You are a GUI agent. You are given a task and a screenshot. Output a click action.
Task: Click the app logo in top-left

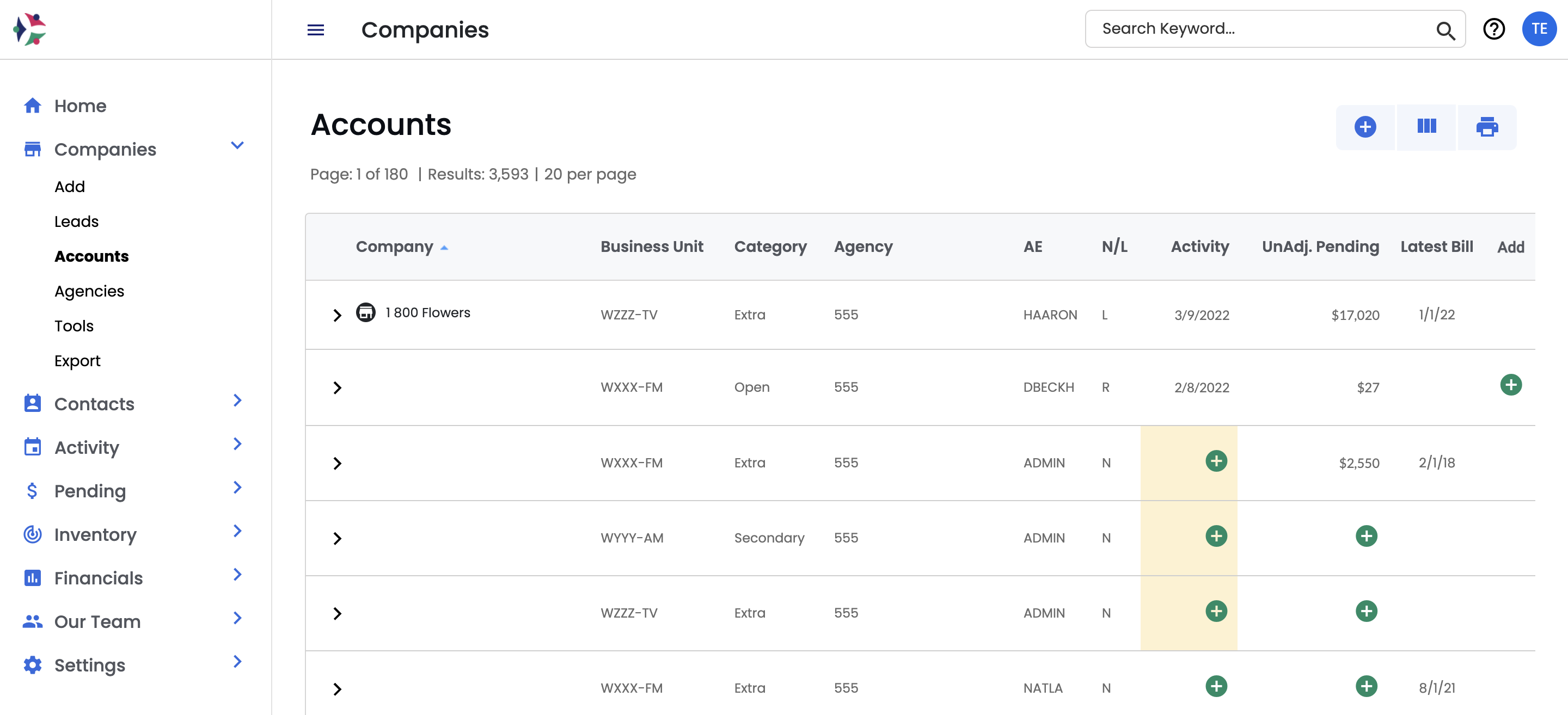[29, 29]
